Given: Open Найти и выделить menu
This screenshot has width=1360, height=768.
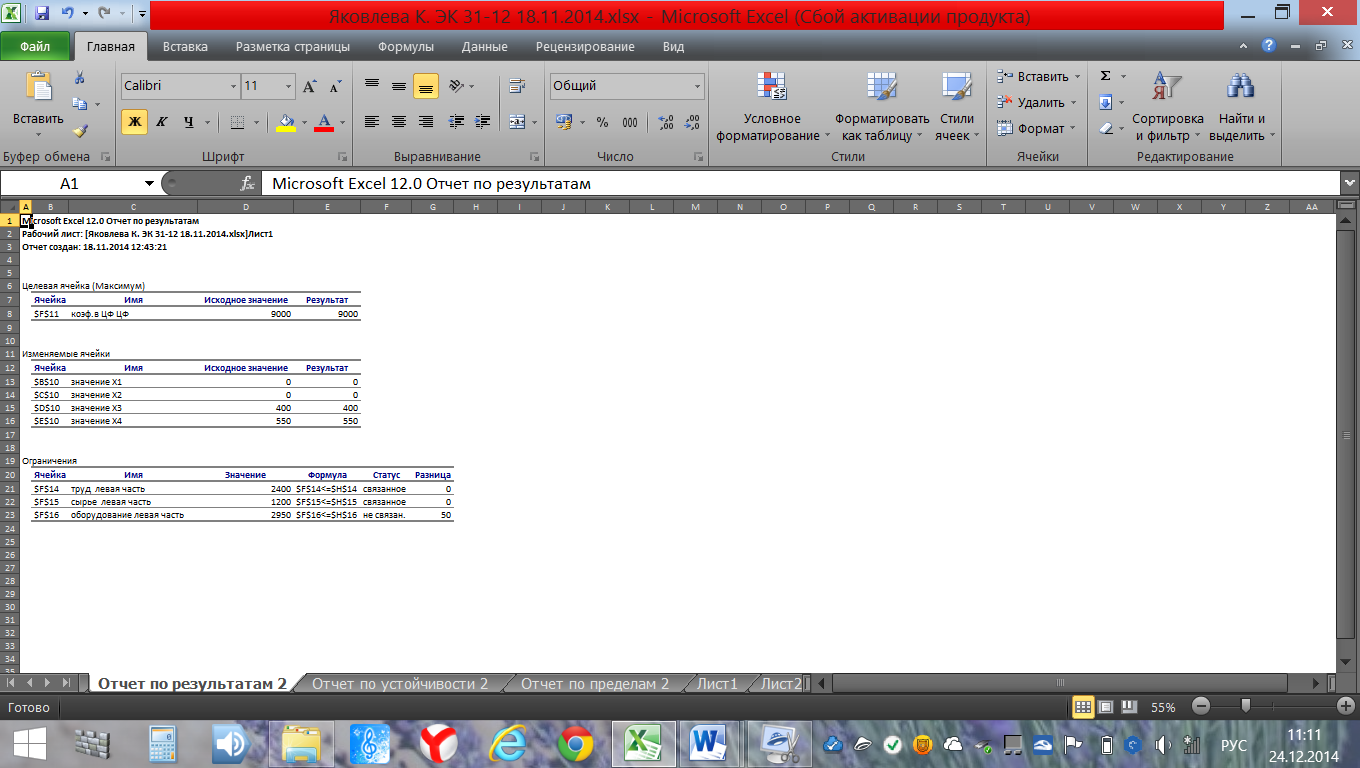Looking at the screenshot, I should pos(1241,107).
